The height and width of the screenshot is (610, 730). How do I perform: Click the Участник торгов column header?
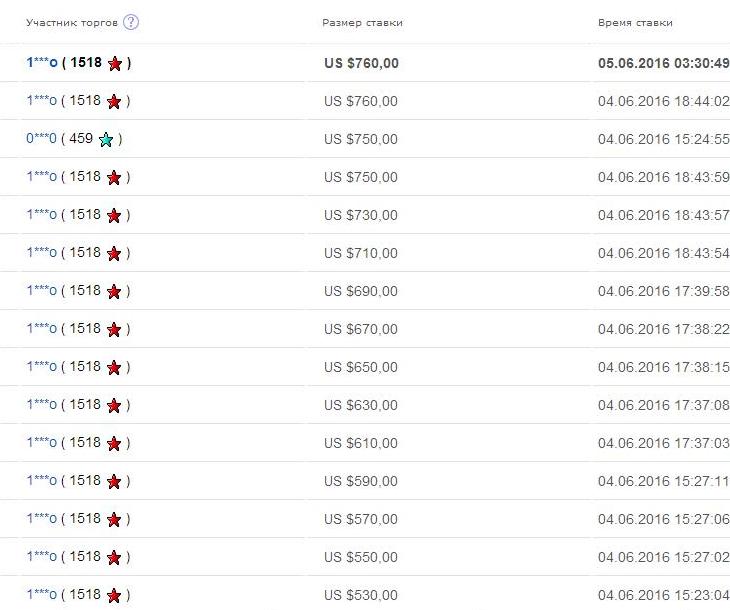[x=72, y=23]
